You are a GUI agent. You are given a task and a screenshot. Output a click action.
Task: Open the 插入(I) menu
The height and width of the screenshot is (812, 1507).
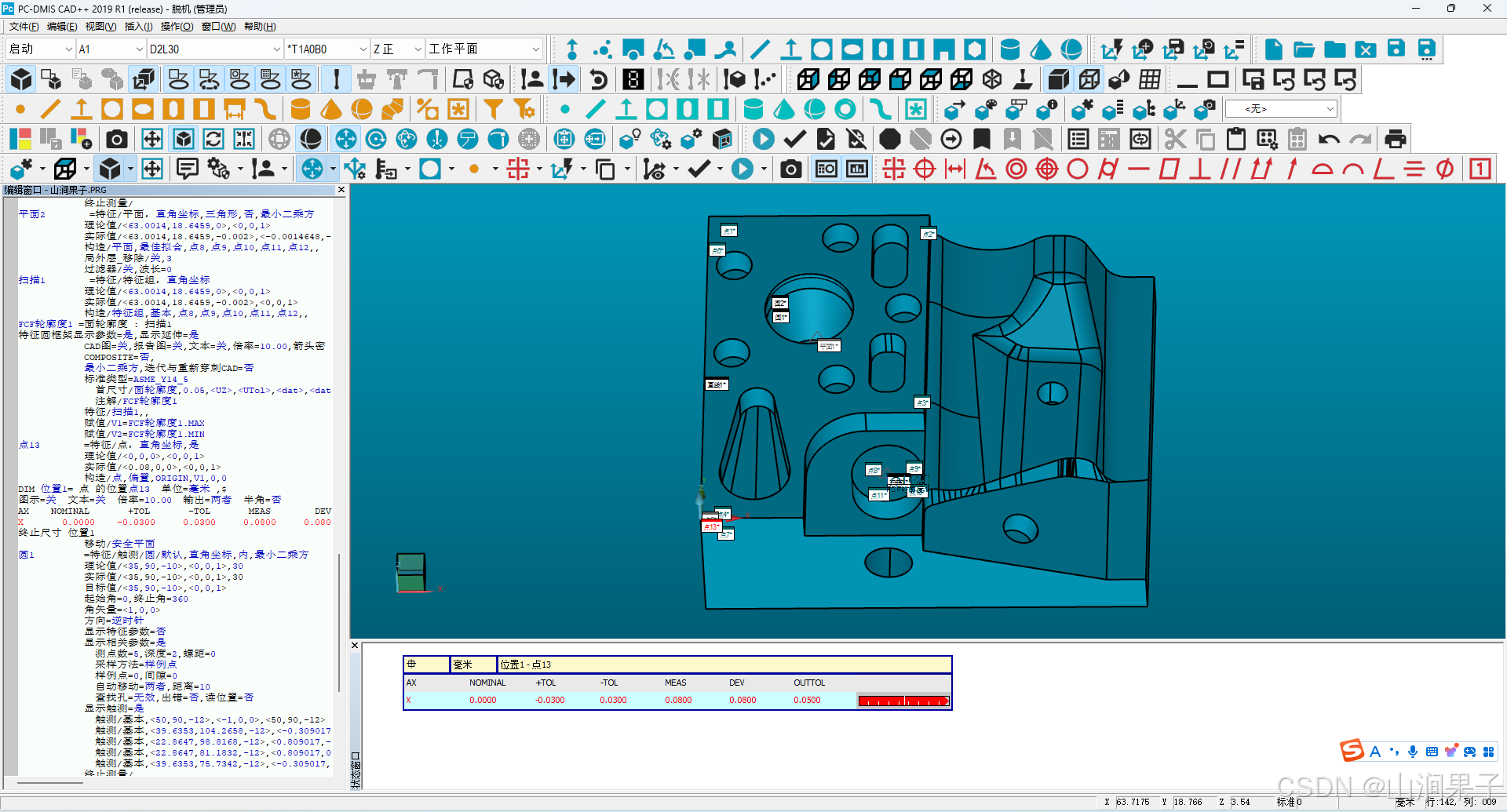tap(138, 27)
